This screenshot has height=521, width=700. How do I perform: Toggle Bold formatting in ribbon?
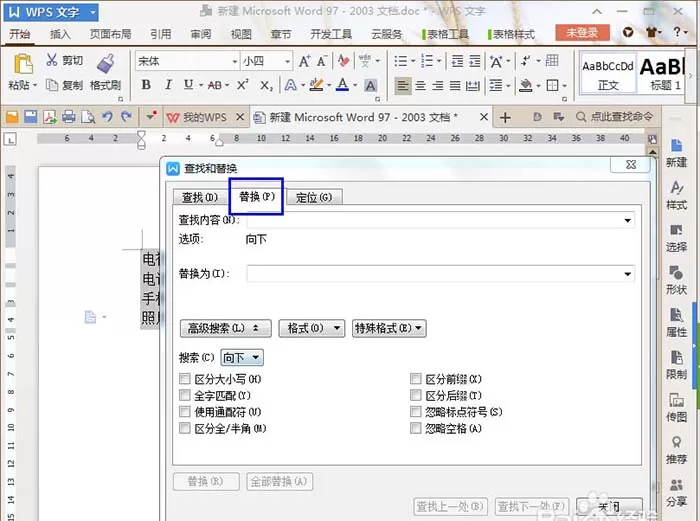[x=146, y=85]
